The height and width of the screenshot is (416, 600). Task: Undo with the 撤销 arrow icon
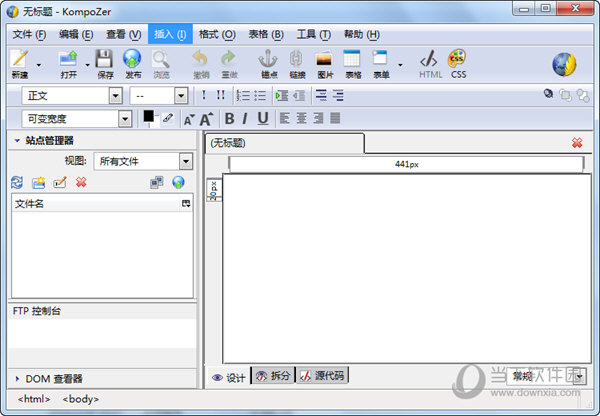pyautogui.click(x=201, y=64)
